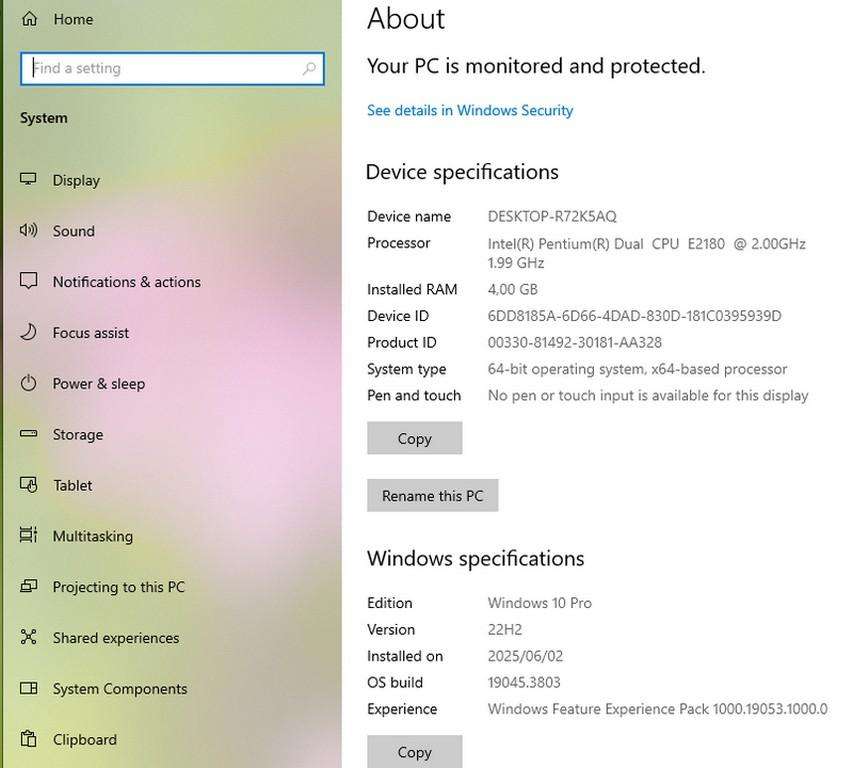Viewport: 853px width, 768px height.
Task: Open Power & sleep icon
Action: click(29, 384)
